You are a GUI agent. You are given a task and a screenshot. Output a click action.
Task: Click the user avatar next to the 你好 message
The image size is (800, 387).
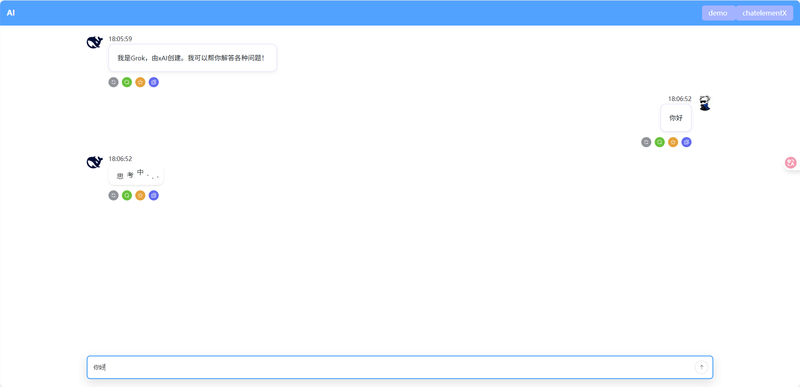click(705, 102)
